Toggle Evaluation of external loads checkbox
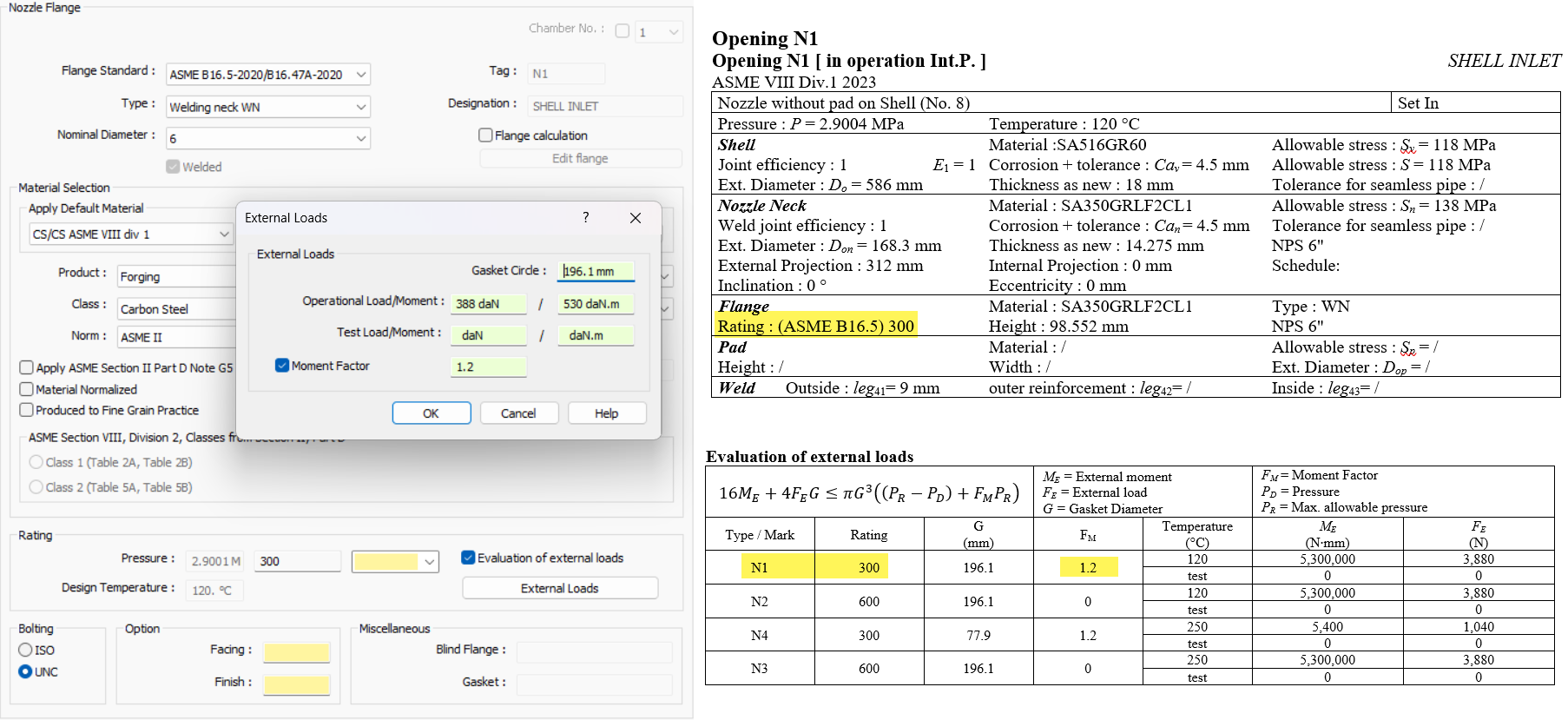1568x720 pixels. (x=468, y=558)
